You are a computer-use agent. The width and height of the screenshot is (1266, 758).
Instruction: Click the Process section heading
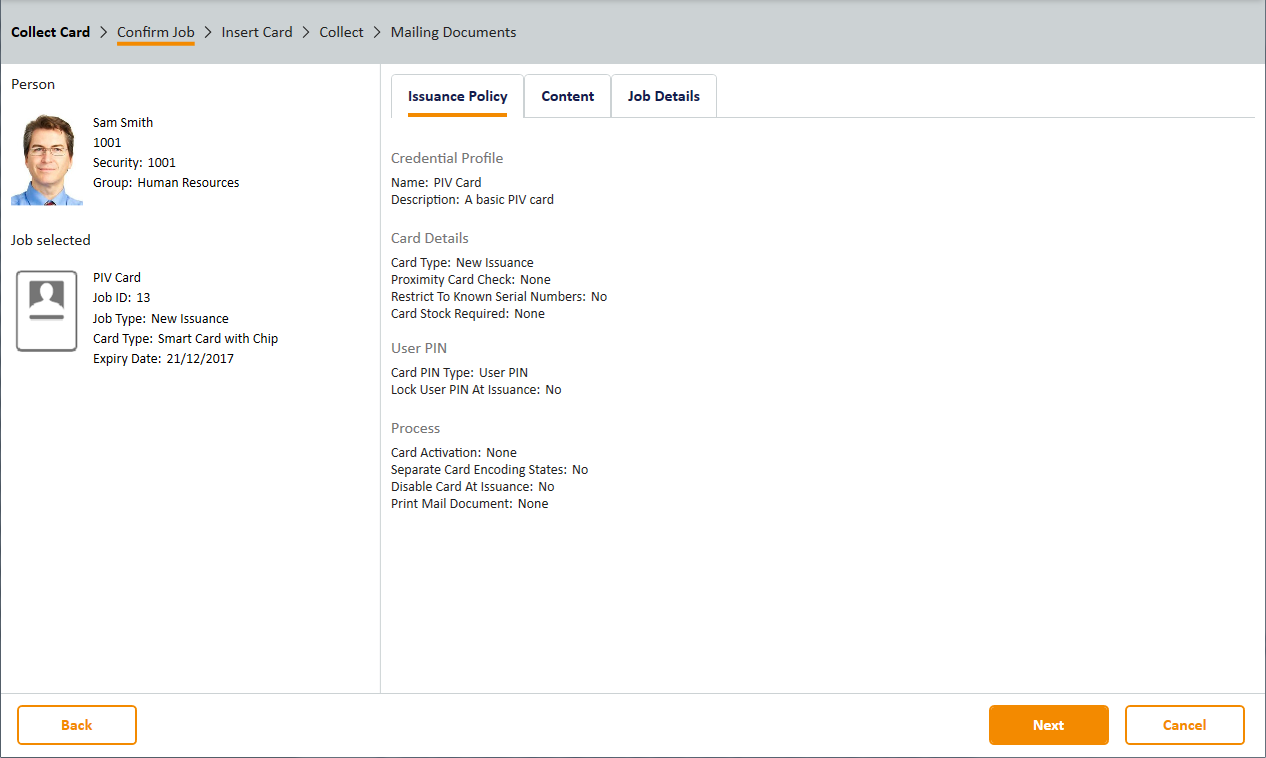point(416,428)
